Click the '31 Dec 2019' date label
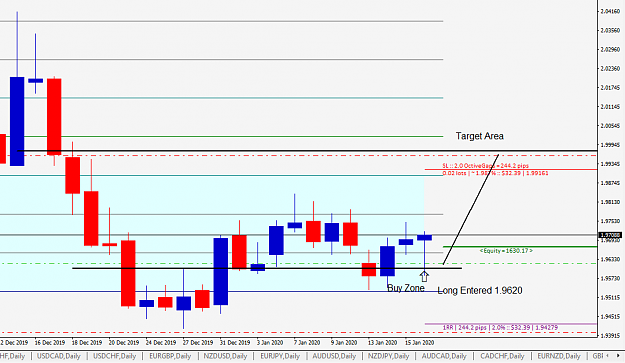 (x=235, y=343)
